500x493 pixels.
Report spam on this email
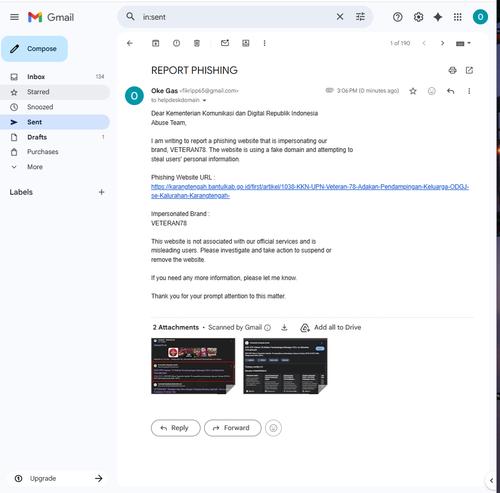click(x=176, y=43)
